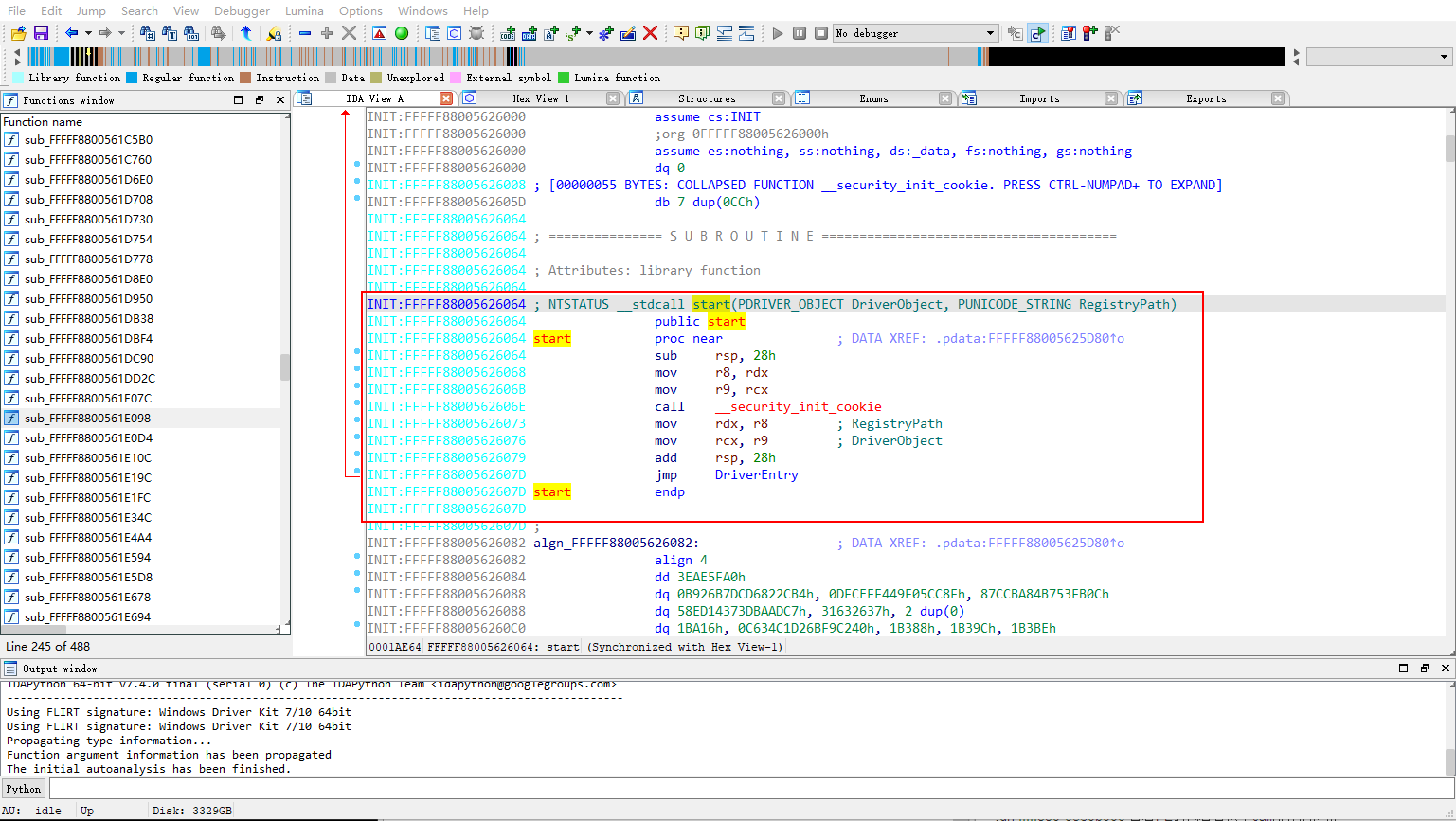1456x821 pixels.
Task: Switch to the Imports tab
Action: [1039, 98]
